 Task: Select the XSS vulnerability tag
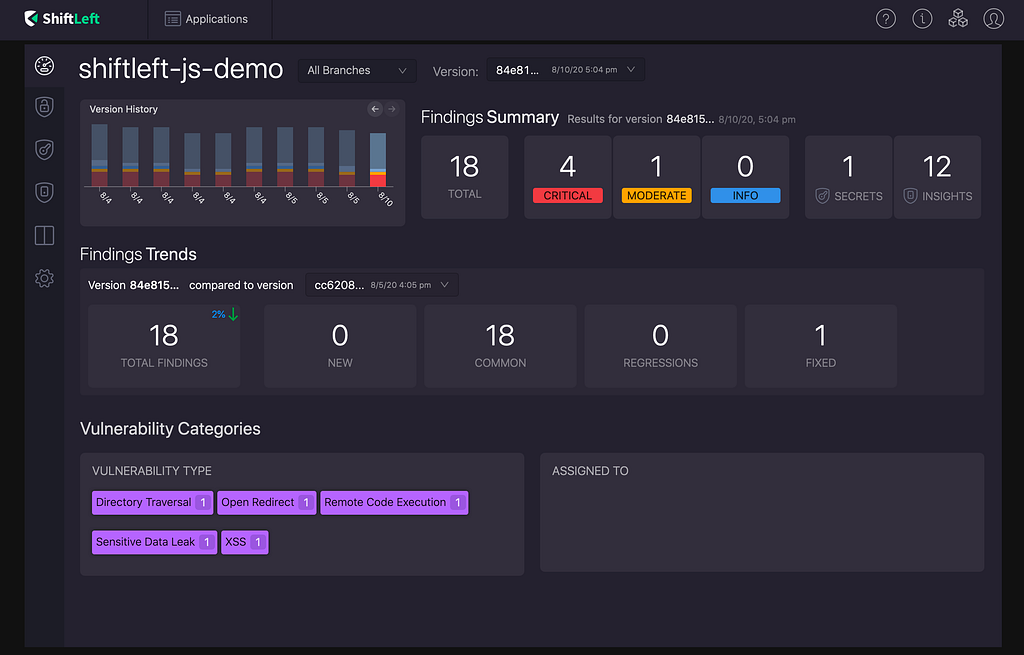(x=245, y=542)
